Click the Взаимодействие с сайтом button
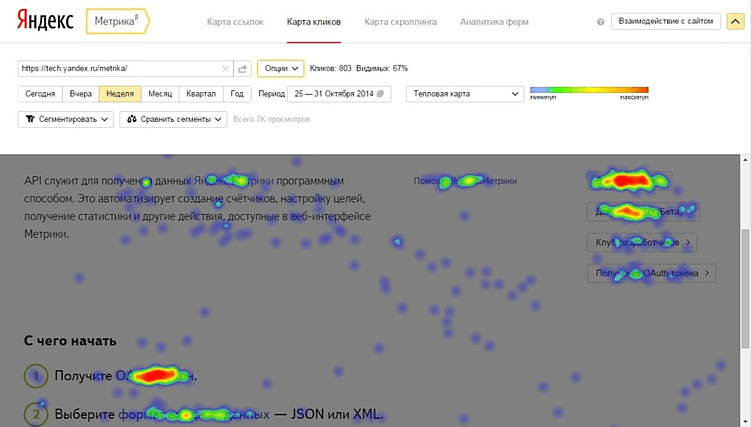The image size is (751, 427). (666, 22)
